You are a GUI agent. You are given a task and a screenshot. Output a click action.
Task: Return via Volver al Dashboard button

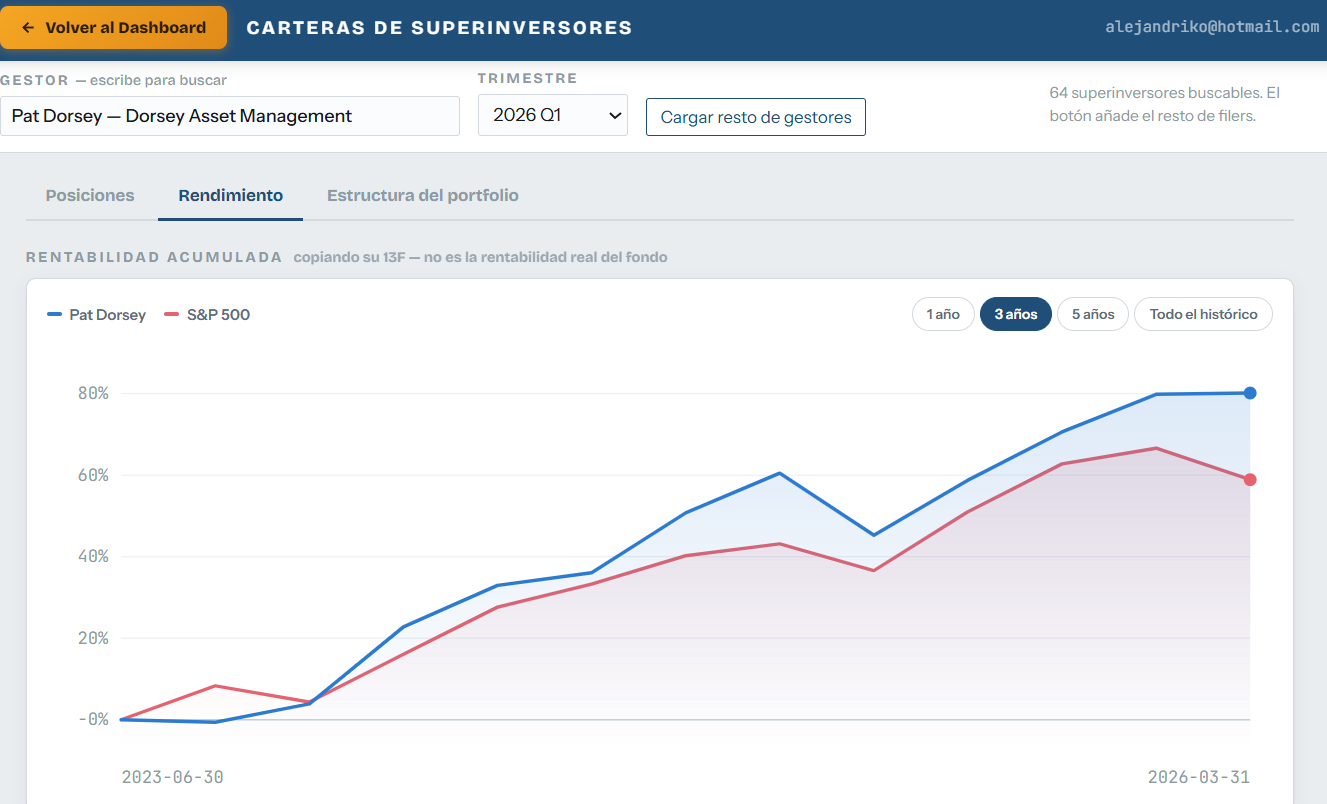click(114, 28)
